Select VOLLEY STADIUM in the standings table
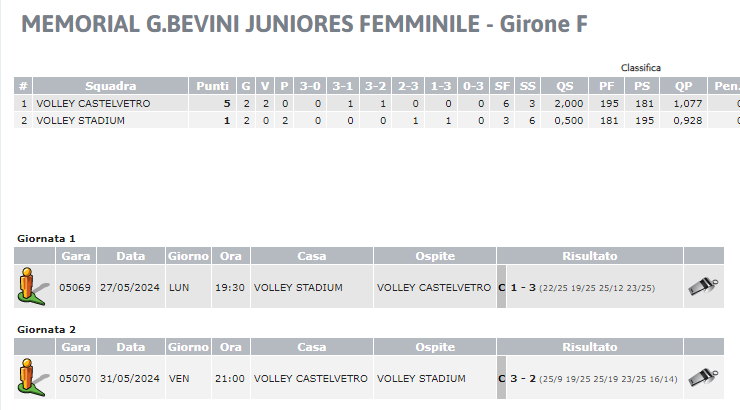The height and width of the screenshot is (410, 740). pyautogui.click(x=81, y=120)
